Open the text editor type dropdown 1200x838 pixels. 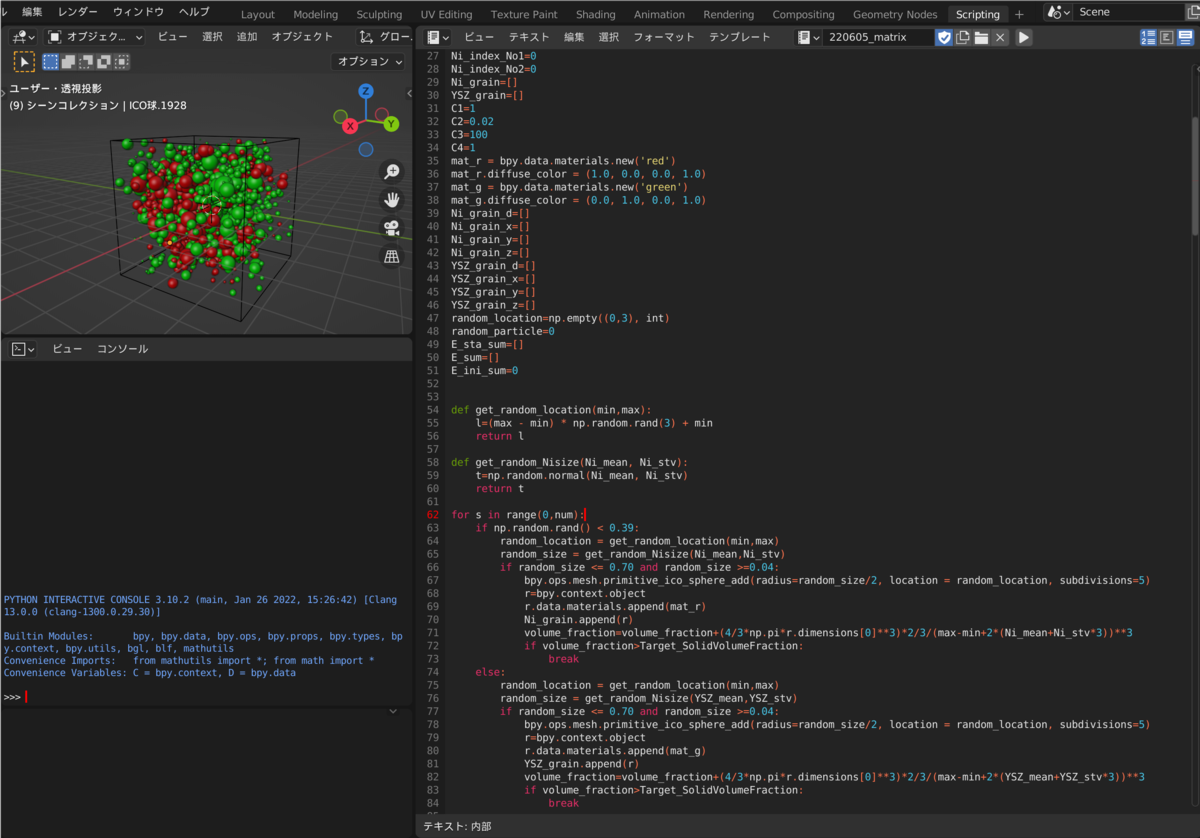click(x=439, y=37)
